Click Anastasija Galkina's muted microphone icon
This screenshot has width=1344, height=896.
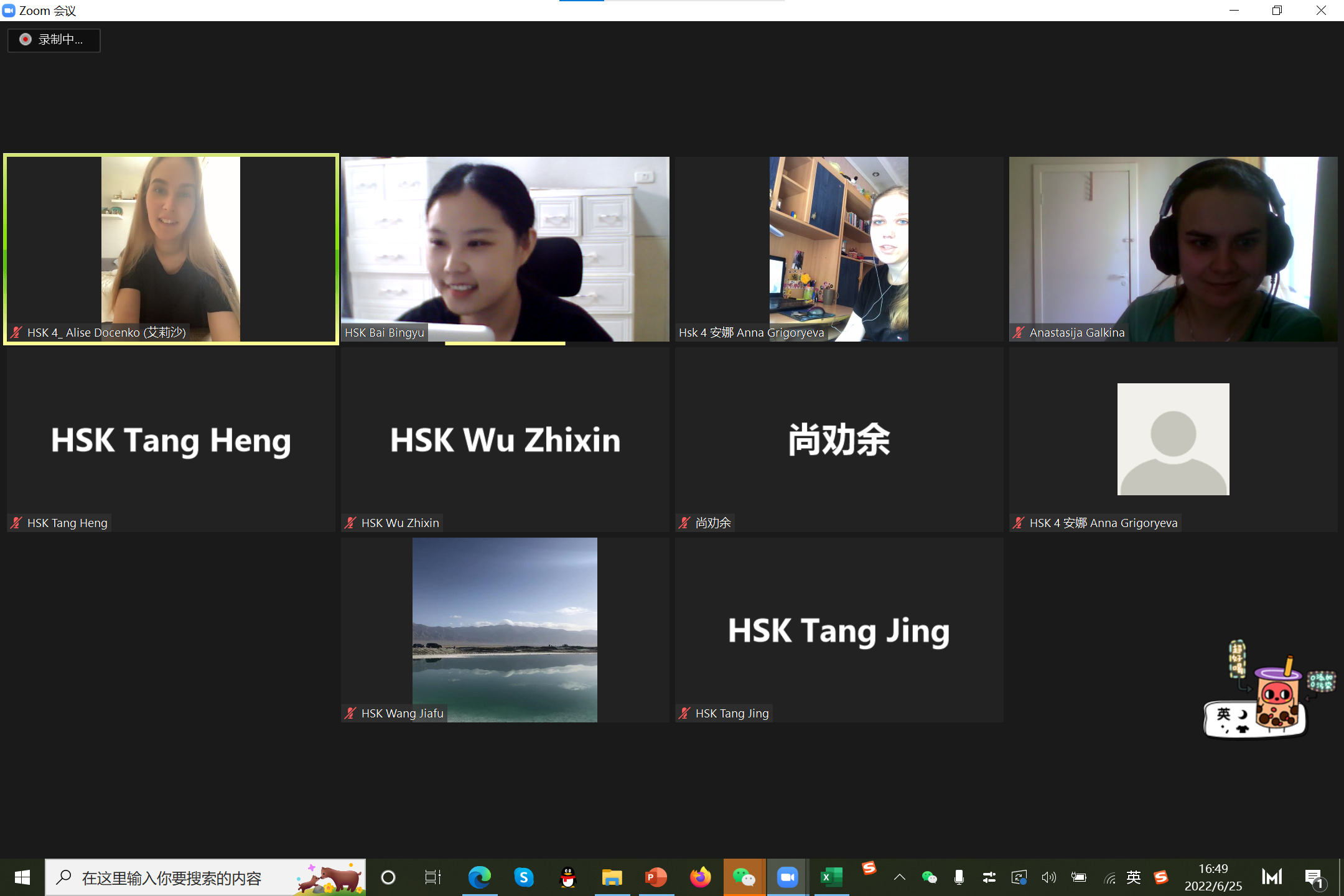tap(1019, 333)
